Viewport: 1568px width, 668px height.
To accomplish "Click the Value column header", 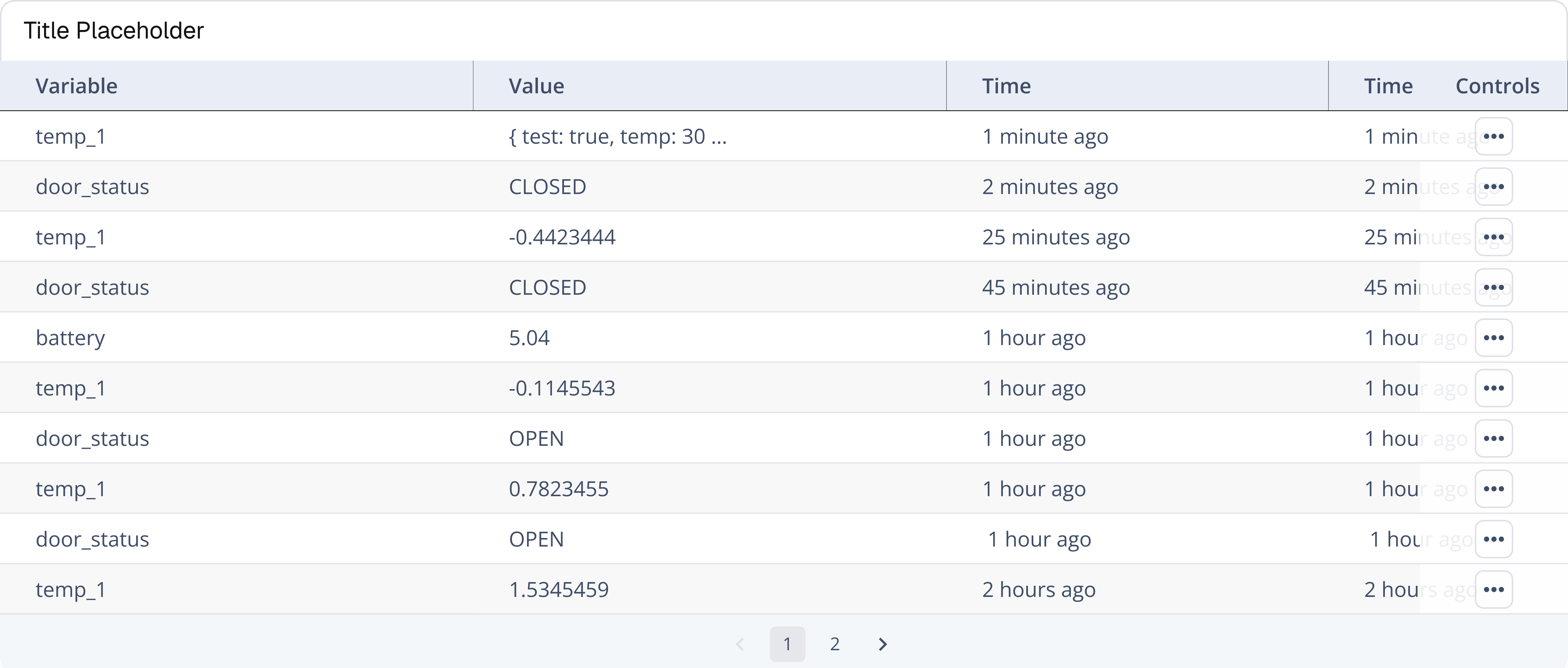I will pos(536,86).
